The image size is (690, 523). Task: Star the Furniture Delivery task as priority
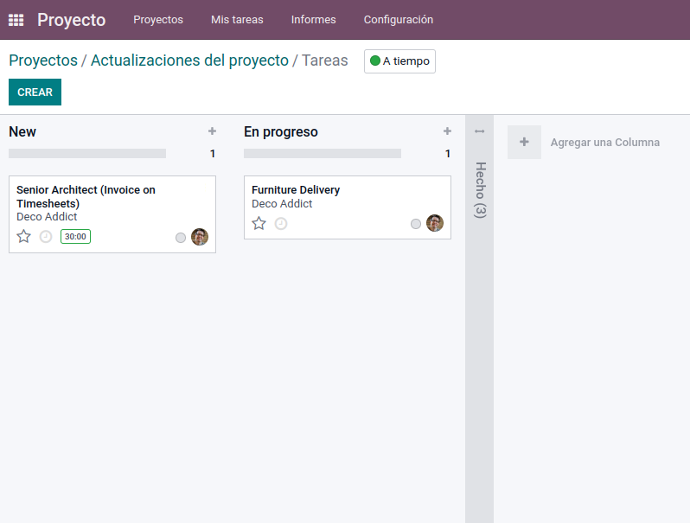(x=259, y=223)
